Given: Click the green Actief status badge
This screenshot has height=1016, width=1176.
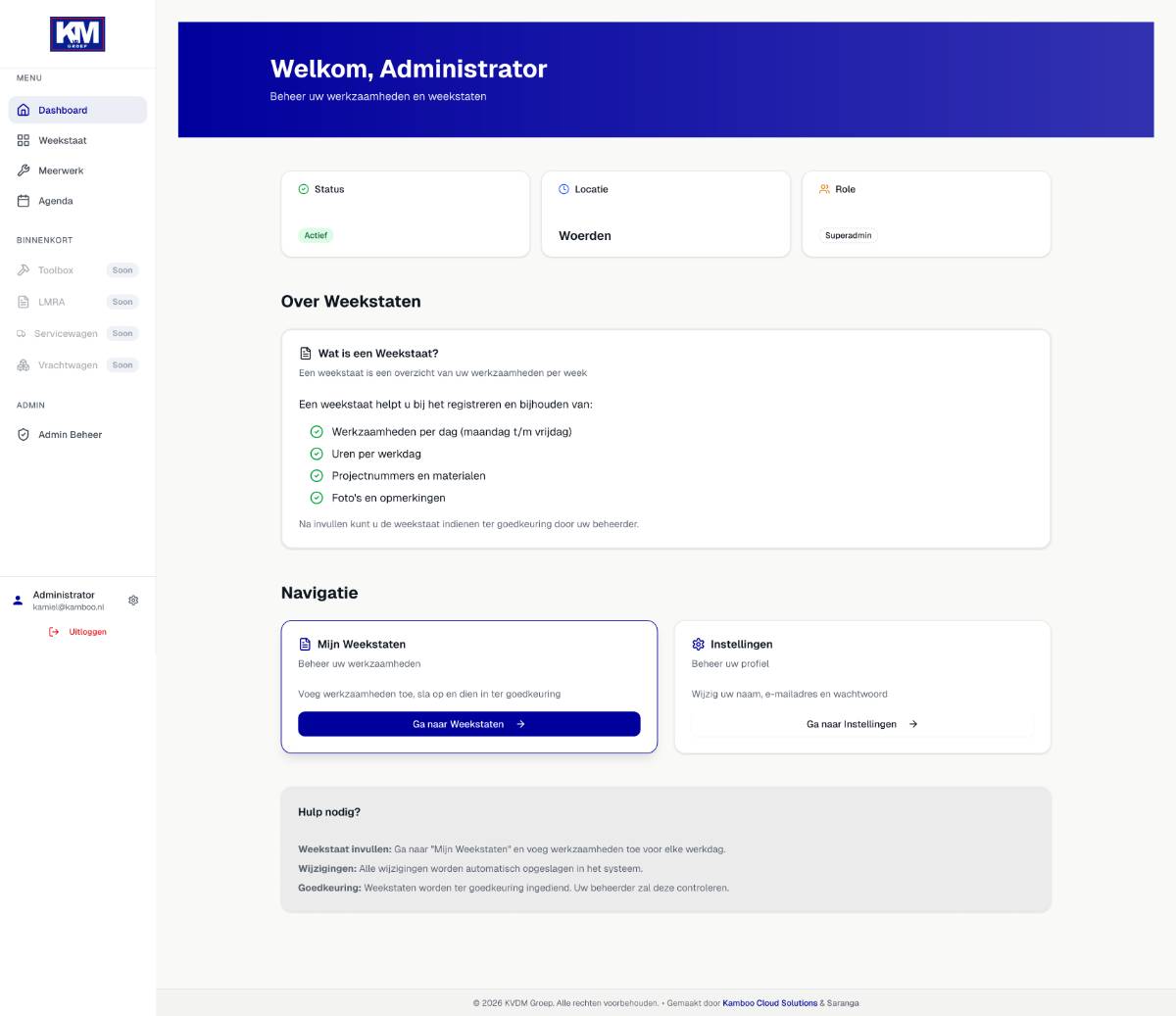Looking at the screenshot, I should [316, 236].
